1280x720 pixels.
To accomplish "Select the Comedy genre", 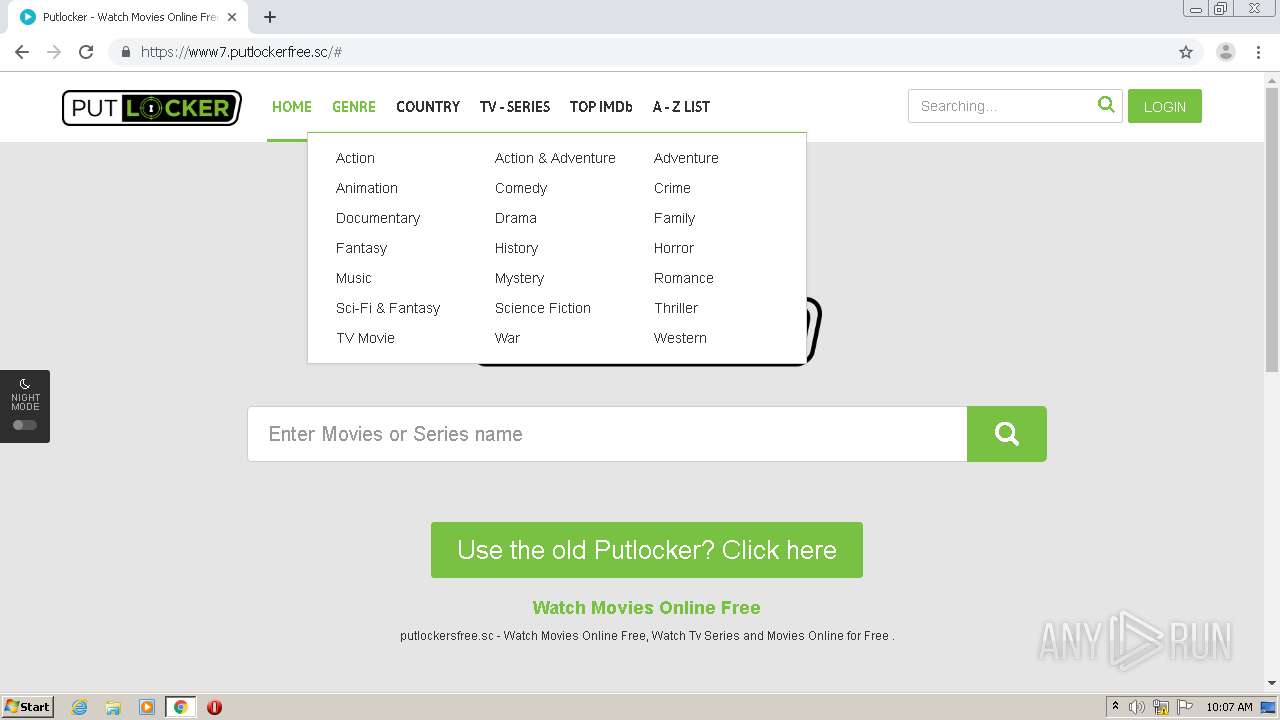I will click(521, 188).
